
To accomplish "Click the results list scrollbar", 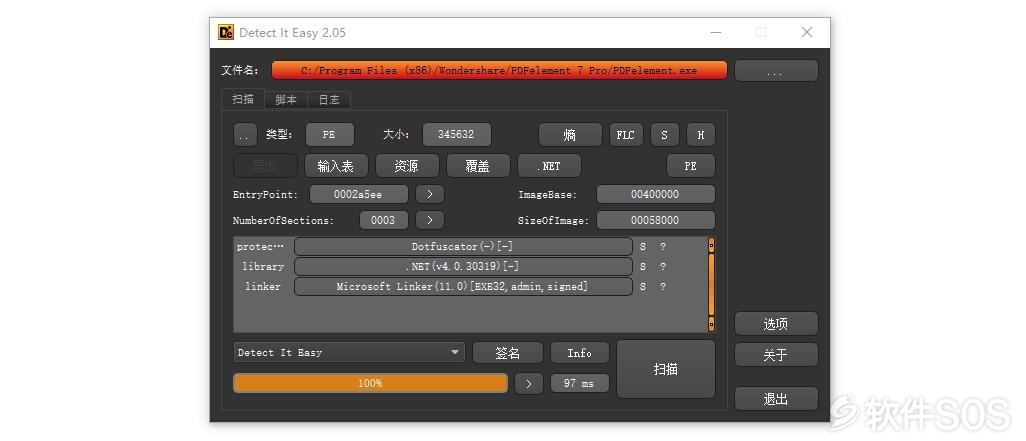I will point(711,285).
